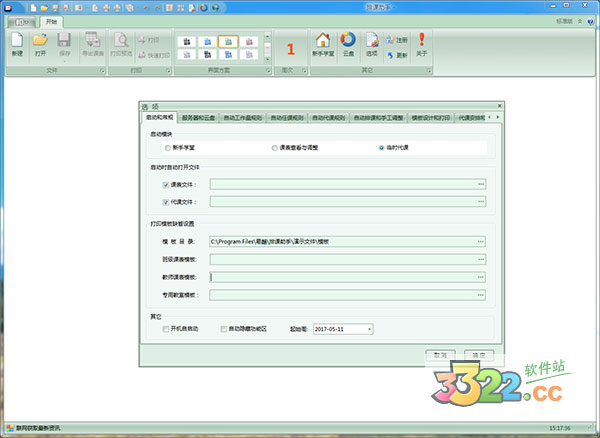Pick the highlighted green theme swatch
600x438 pixels.
point(228,41)
